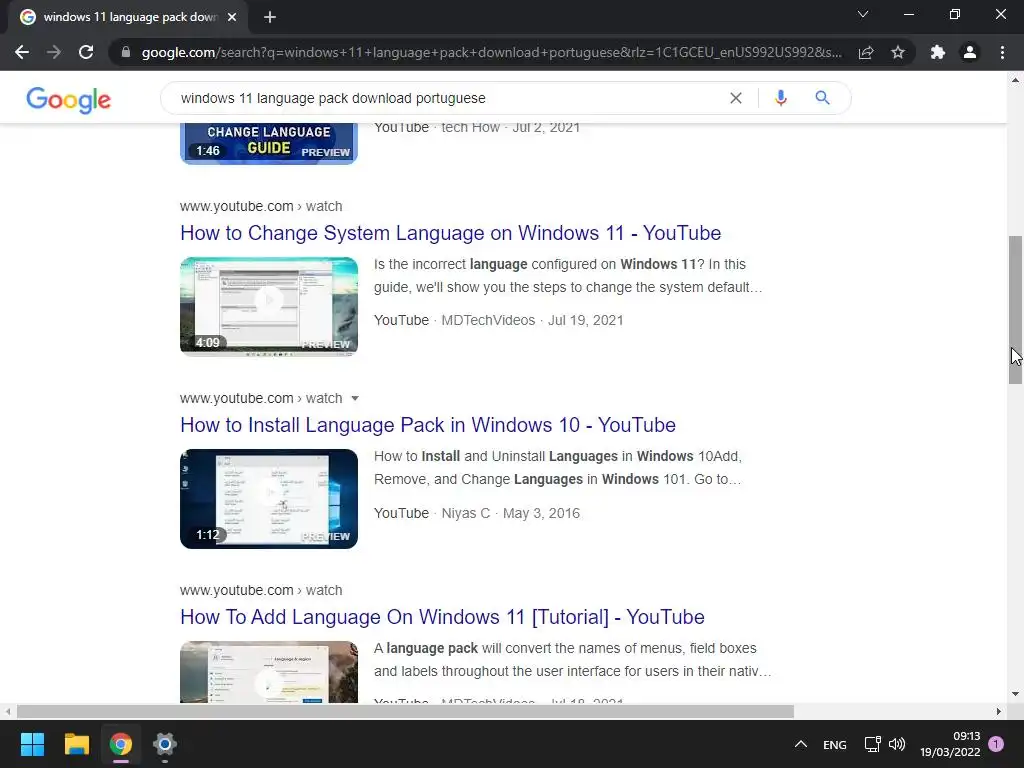Open the Chrome profile menu

click(970, 52)
